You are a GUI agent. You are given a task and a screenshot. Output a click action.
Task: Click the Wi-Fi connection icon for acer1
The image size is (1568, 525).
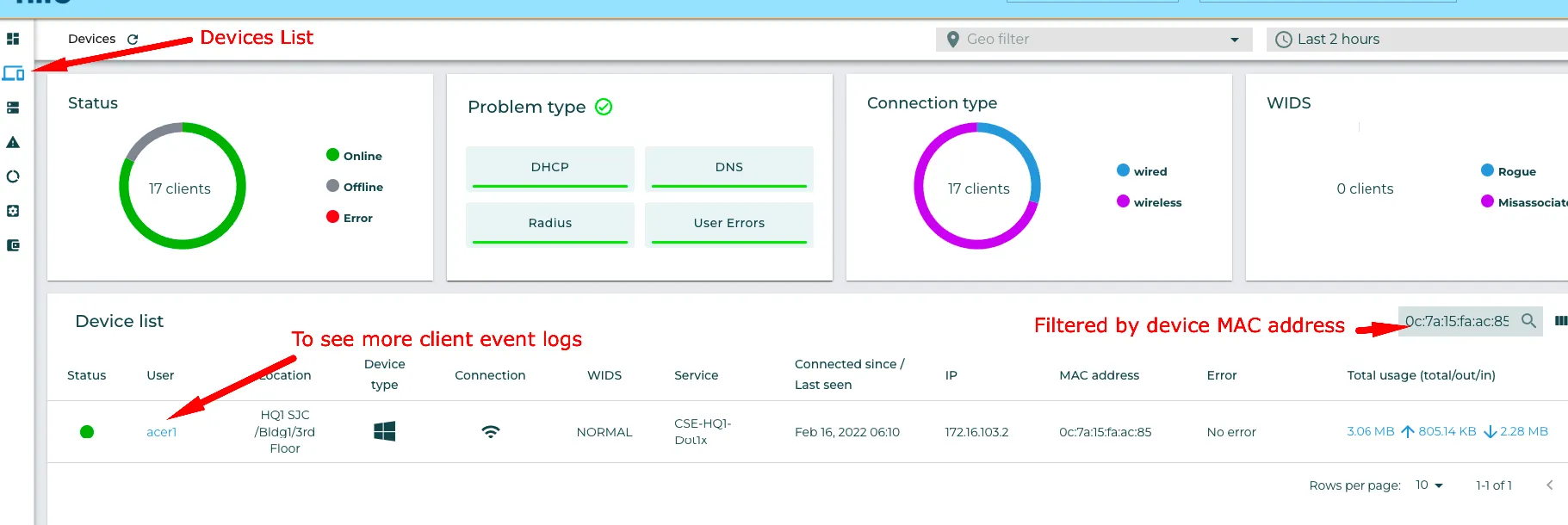[x=490, y=431]
